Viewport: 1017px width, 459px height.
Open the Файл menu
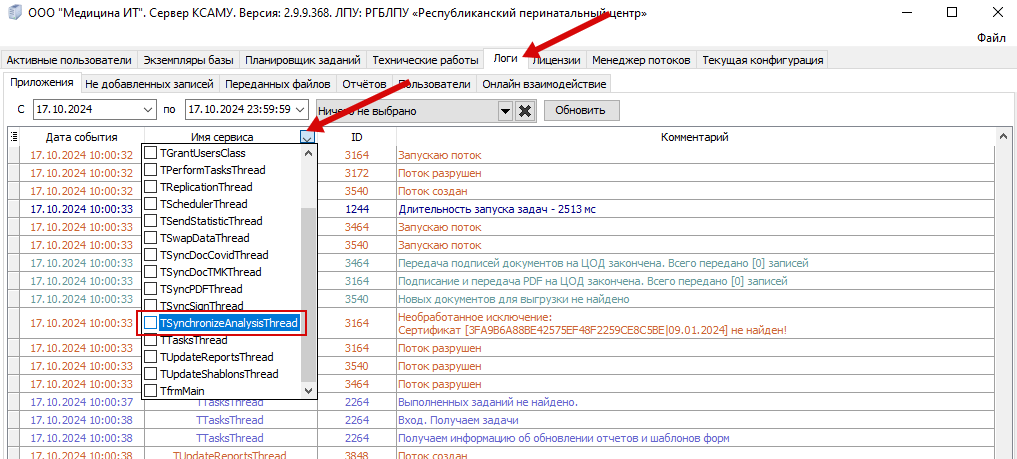[x=991, y=38]
